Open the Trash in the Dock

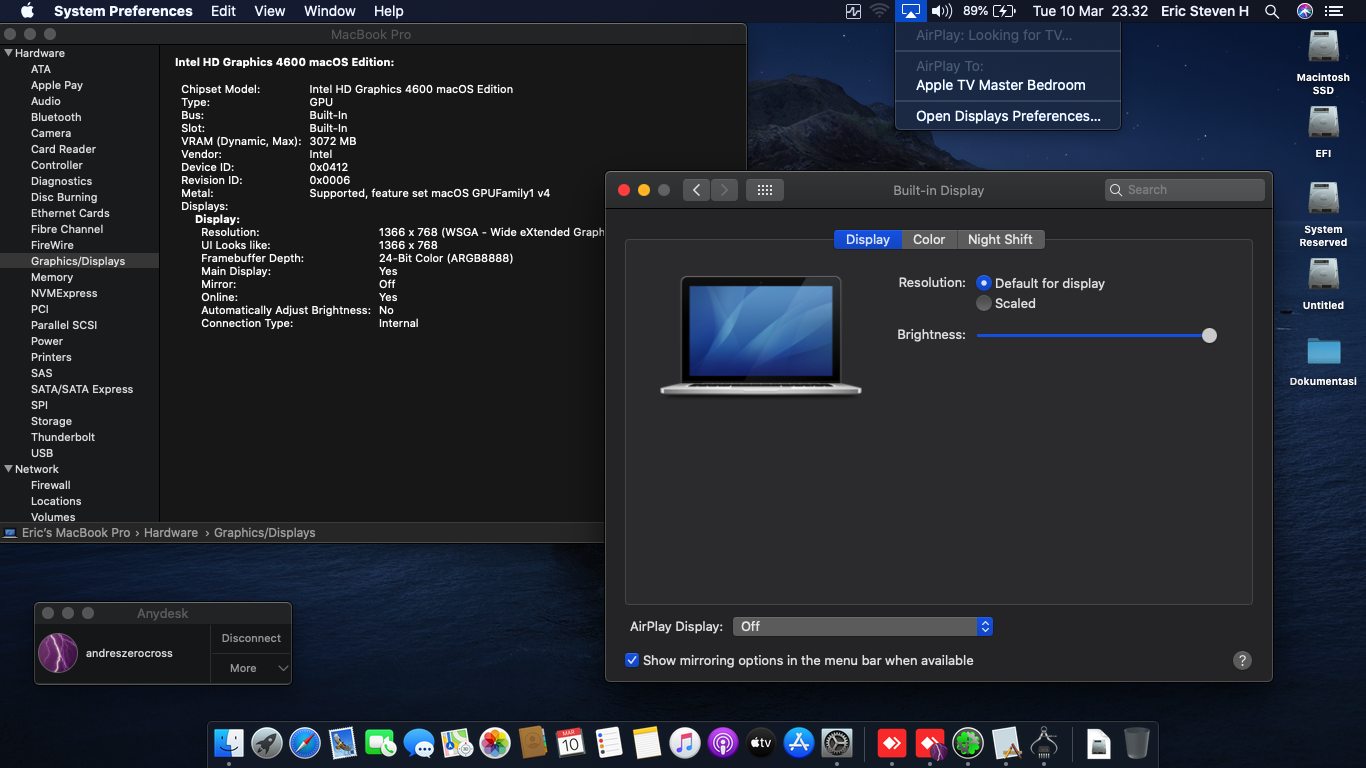click(1137, 743)
